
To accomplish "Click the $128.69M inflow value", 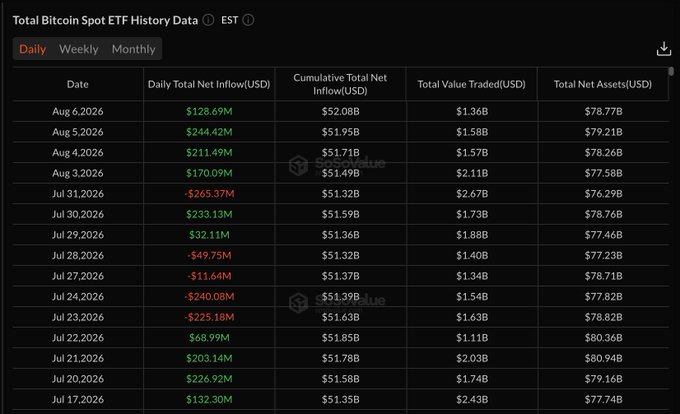I will pos(209,111).
